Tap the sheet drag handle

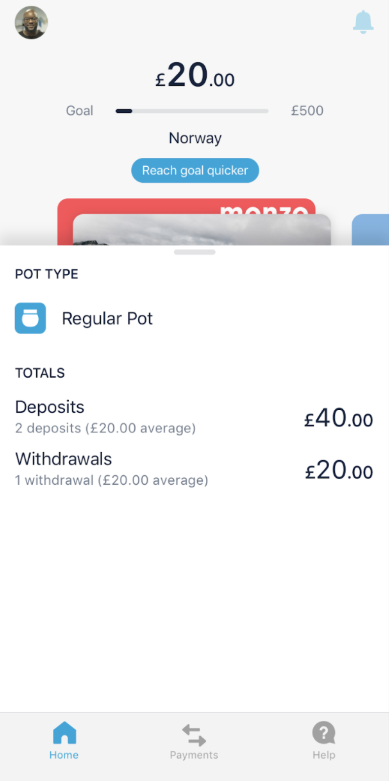click(195, 252)
